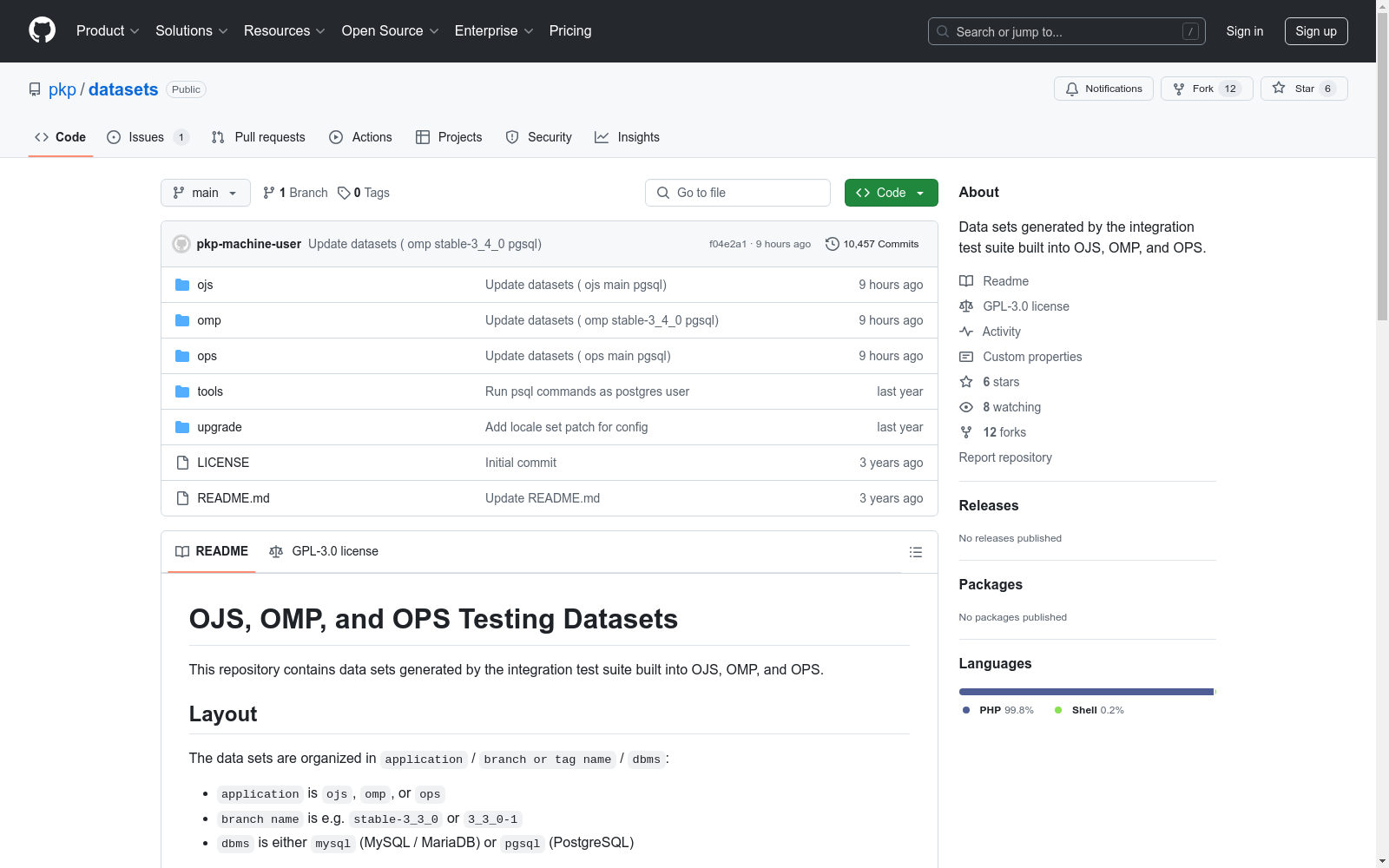This screenshot has width=1389, height=868.
Task: Open the pkp organization link
Action: pyautogui.click(x=63, y=89)
